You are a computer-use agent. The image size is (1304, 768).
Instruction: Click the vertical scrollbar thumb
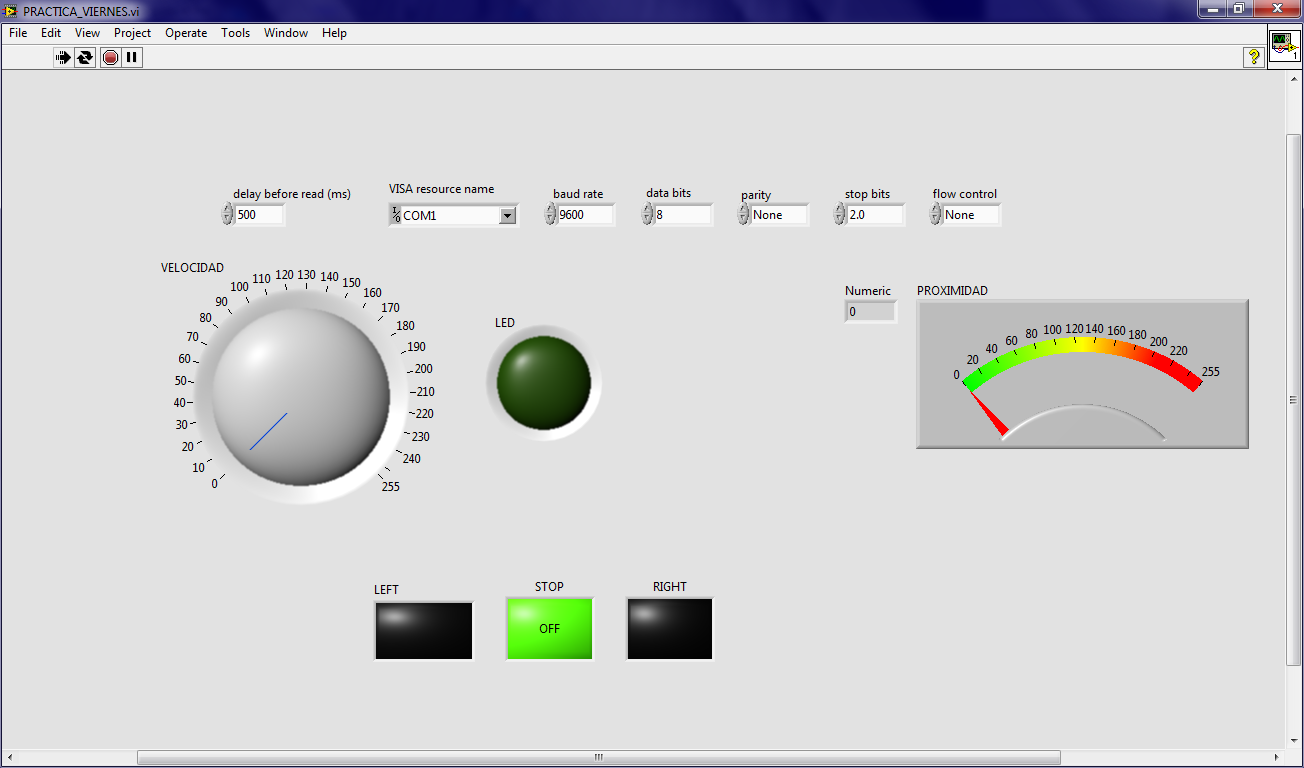(x=1293, y=399)
